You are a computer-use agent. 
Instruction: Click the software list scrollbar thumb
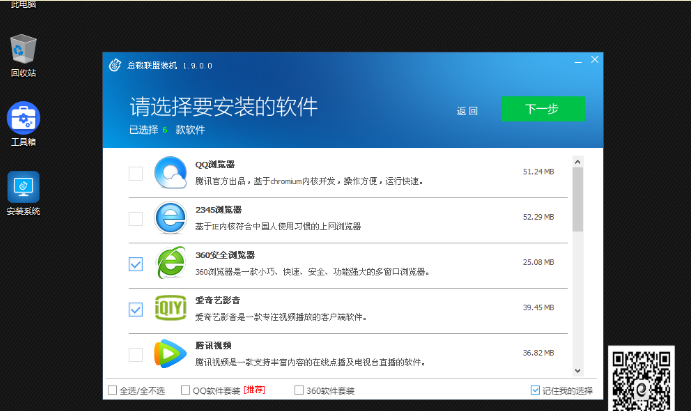pyautogui.click(x=578, y=199)
